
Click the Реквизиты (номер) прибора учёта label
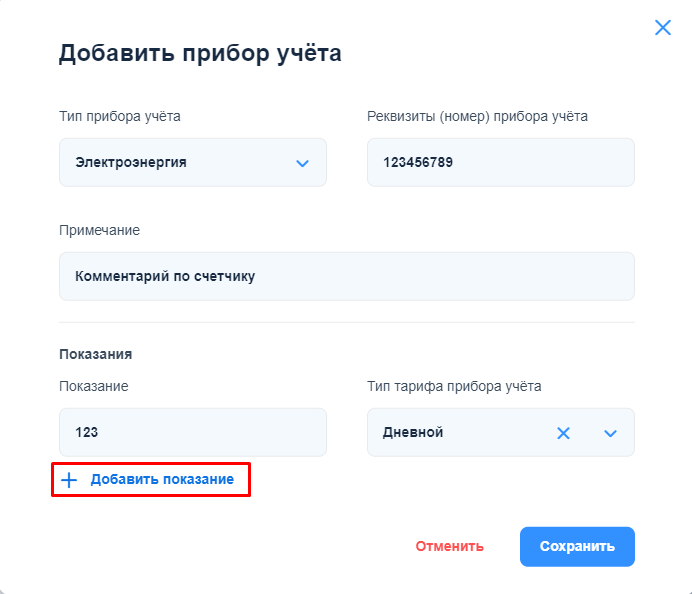point(477,116)
